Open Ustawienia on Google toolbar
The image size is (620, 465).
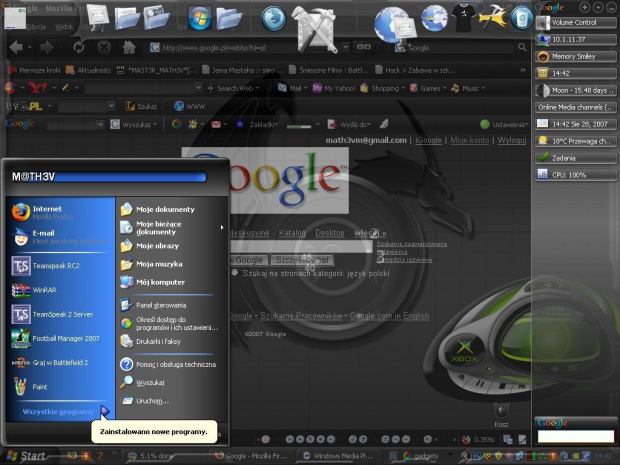(x=504, y=124)
